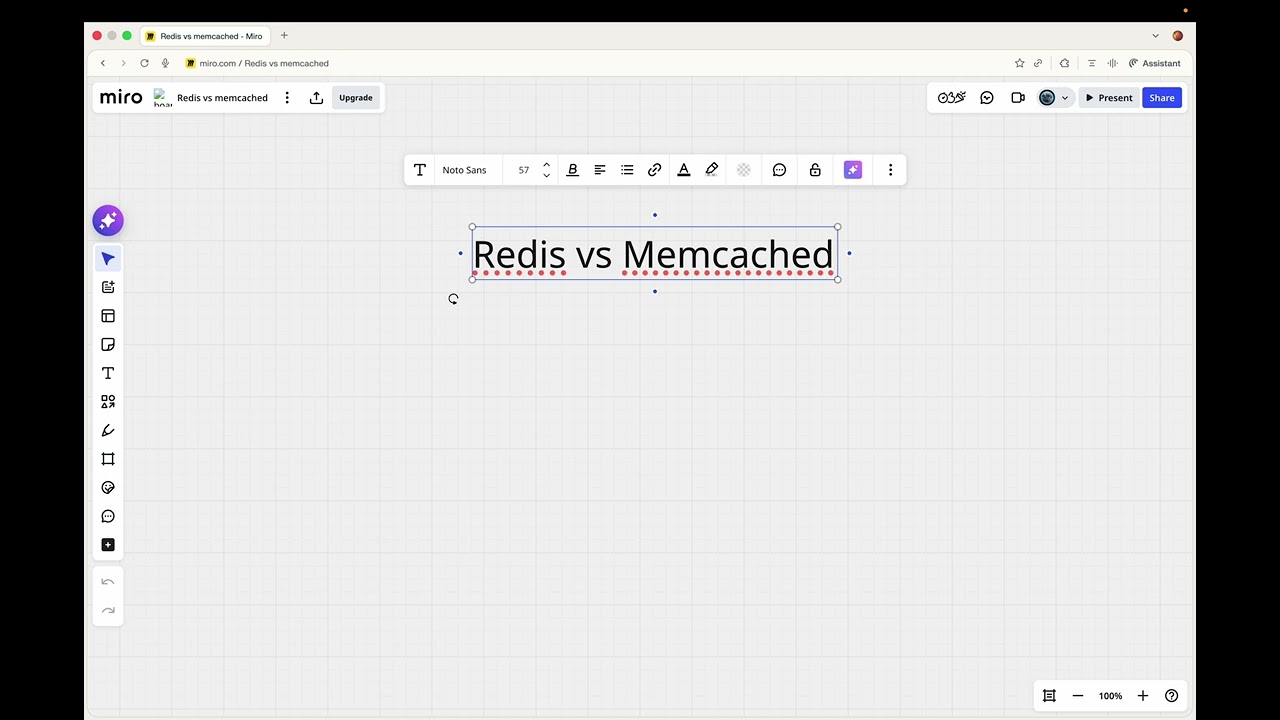Click the Redo arrow

point(108,610)
